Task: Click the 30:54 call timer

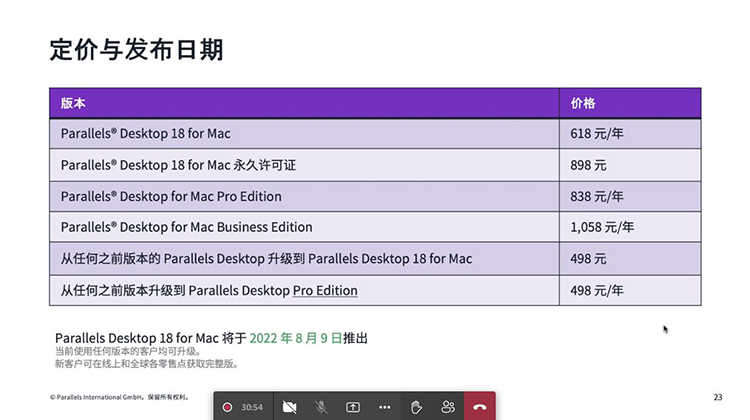Action: click(x=252, y=408)
